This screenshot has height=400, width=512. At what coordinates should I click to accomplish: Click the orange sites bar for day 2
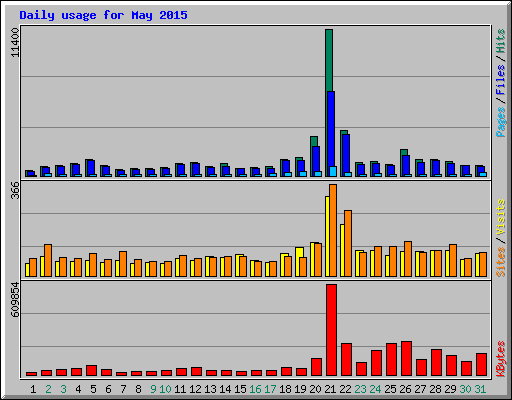click(48, 260)
